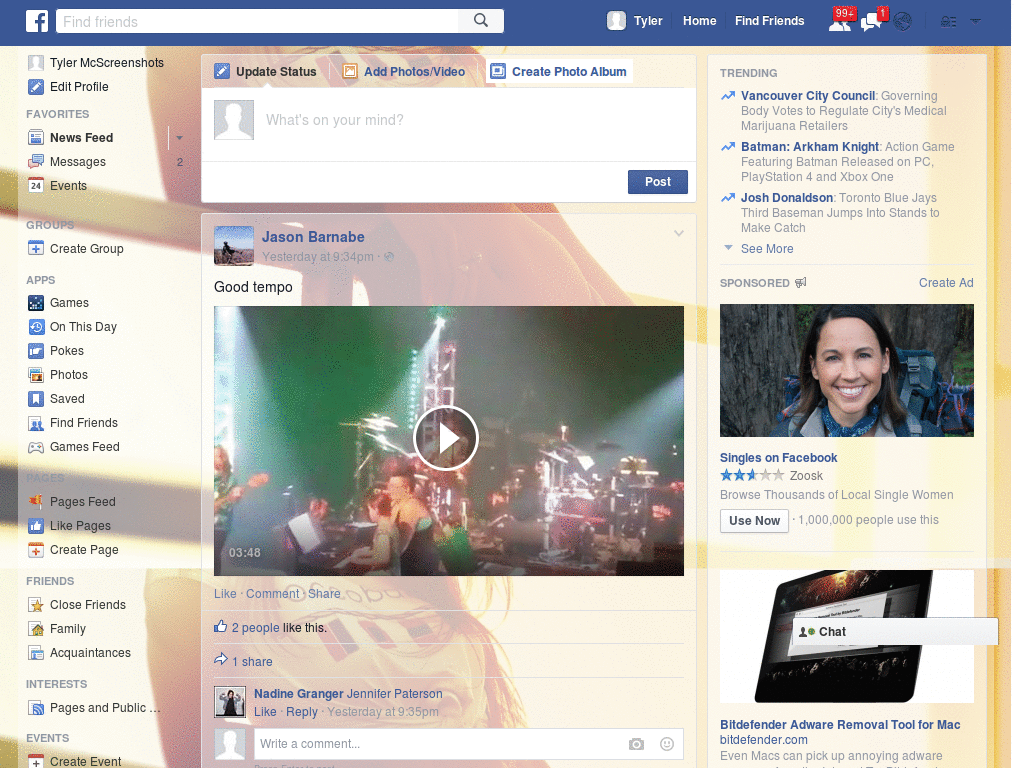Open the friend requests icon

coord(840,22)
